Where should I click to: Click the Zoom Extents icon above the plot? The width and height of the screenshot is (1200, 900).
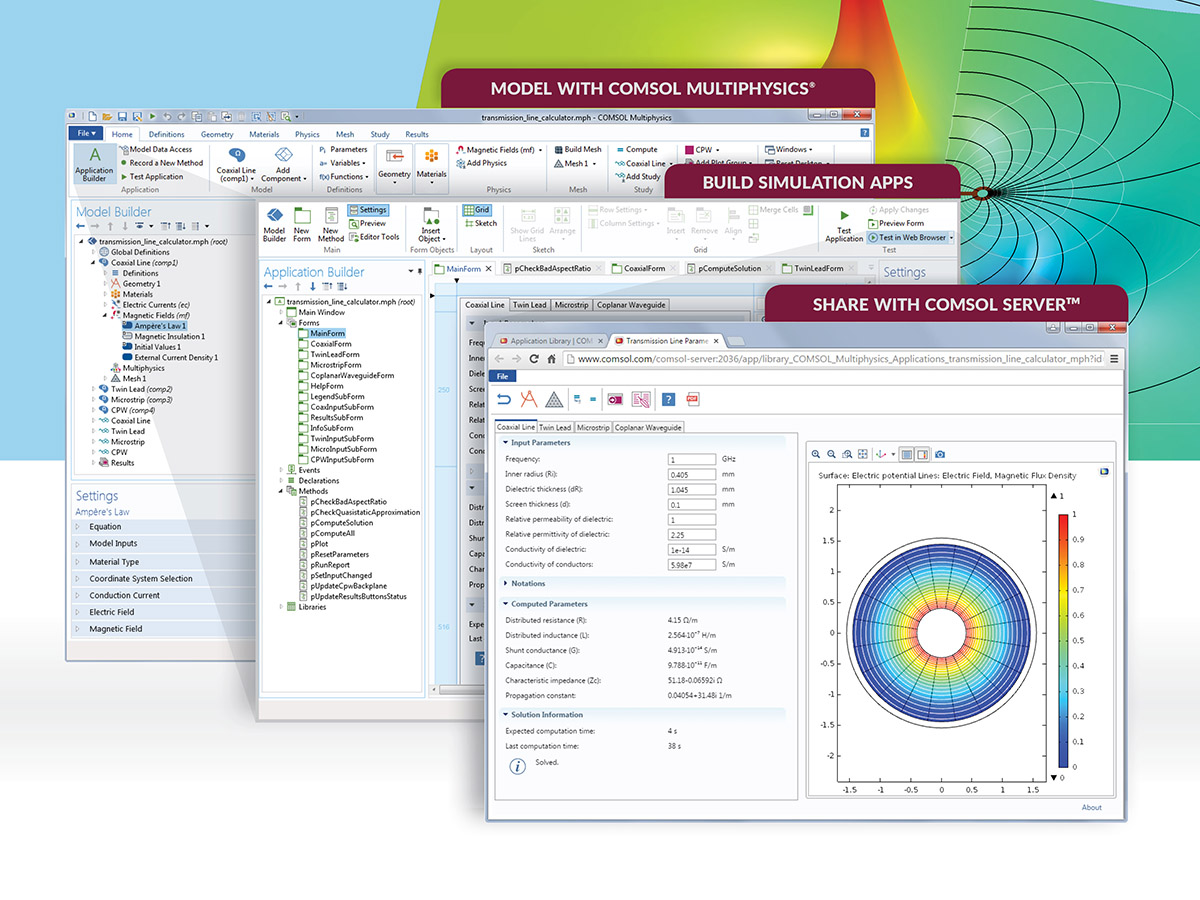(x=863, y=454)
